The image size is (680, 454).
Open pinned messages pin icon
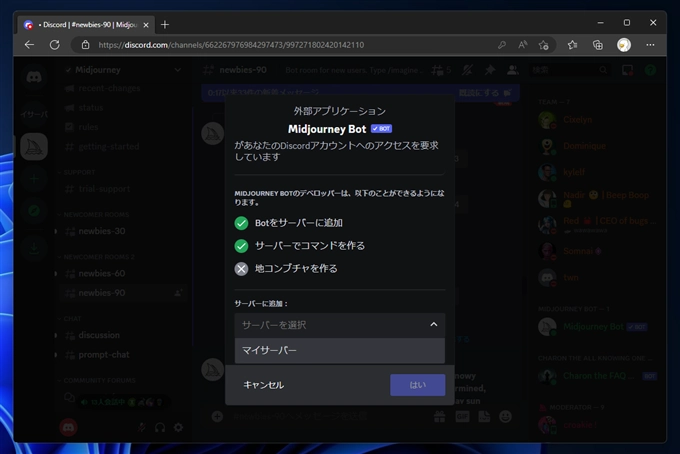490,70
